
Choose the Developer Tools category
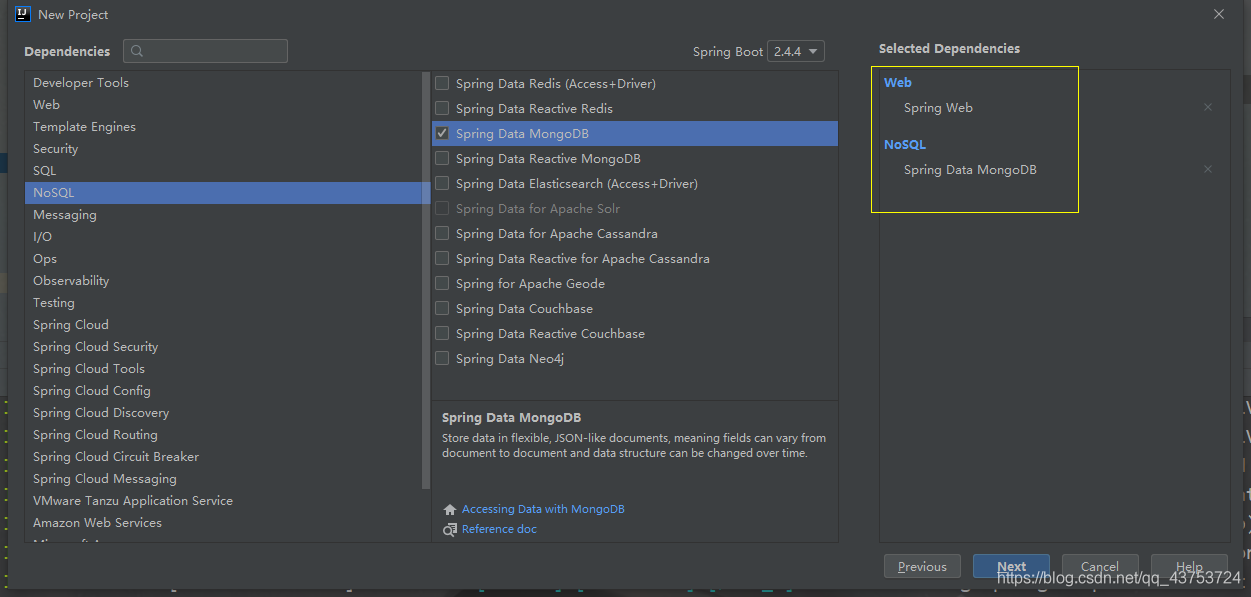(80, 82)
